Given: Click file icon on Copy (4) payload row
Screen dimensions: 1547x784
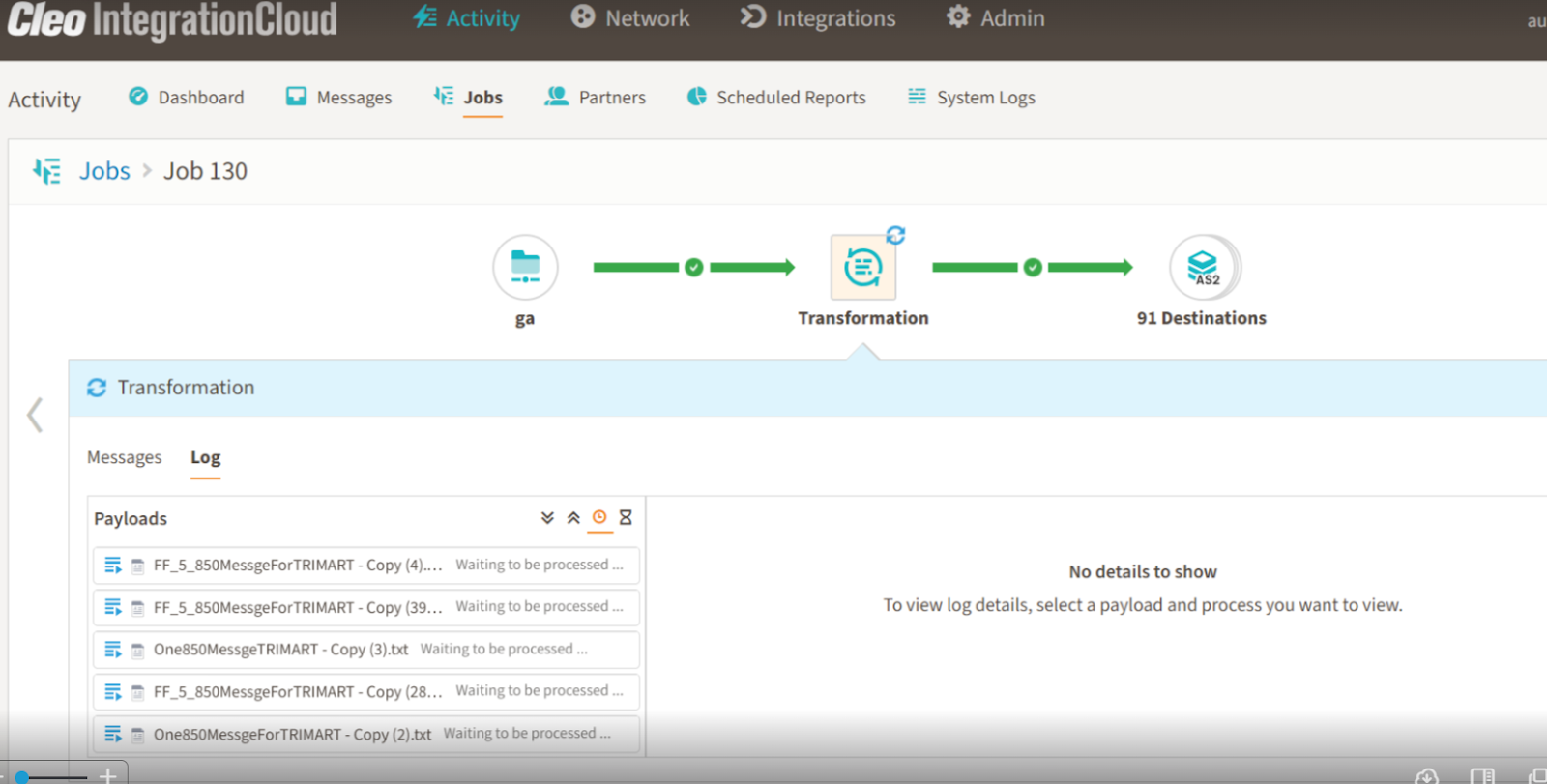Looking at the screenshot, I should click(x=138, y=566).
